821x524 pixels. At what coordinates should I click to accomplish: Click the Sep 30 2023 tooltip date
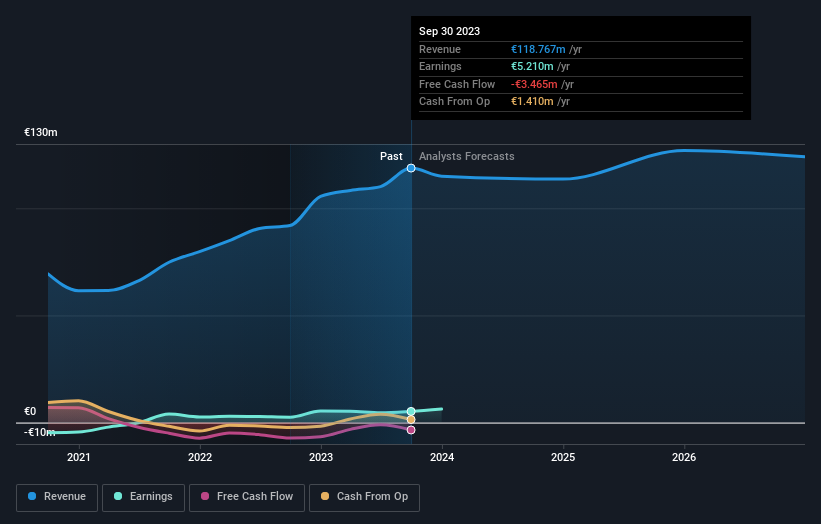(x=449, y=31)
